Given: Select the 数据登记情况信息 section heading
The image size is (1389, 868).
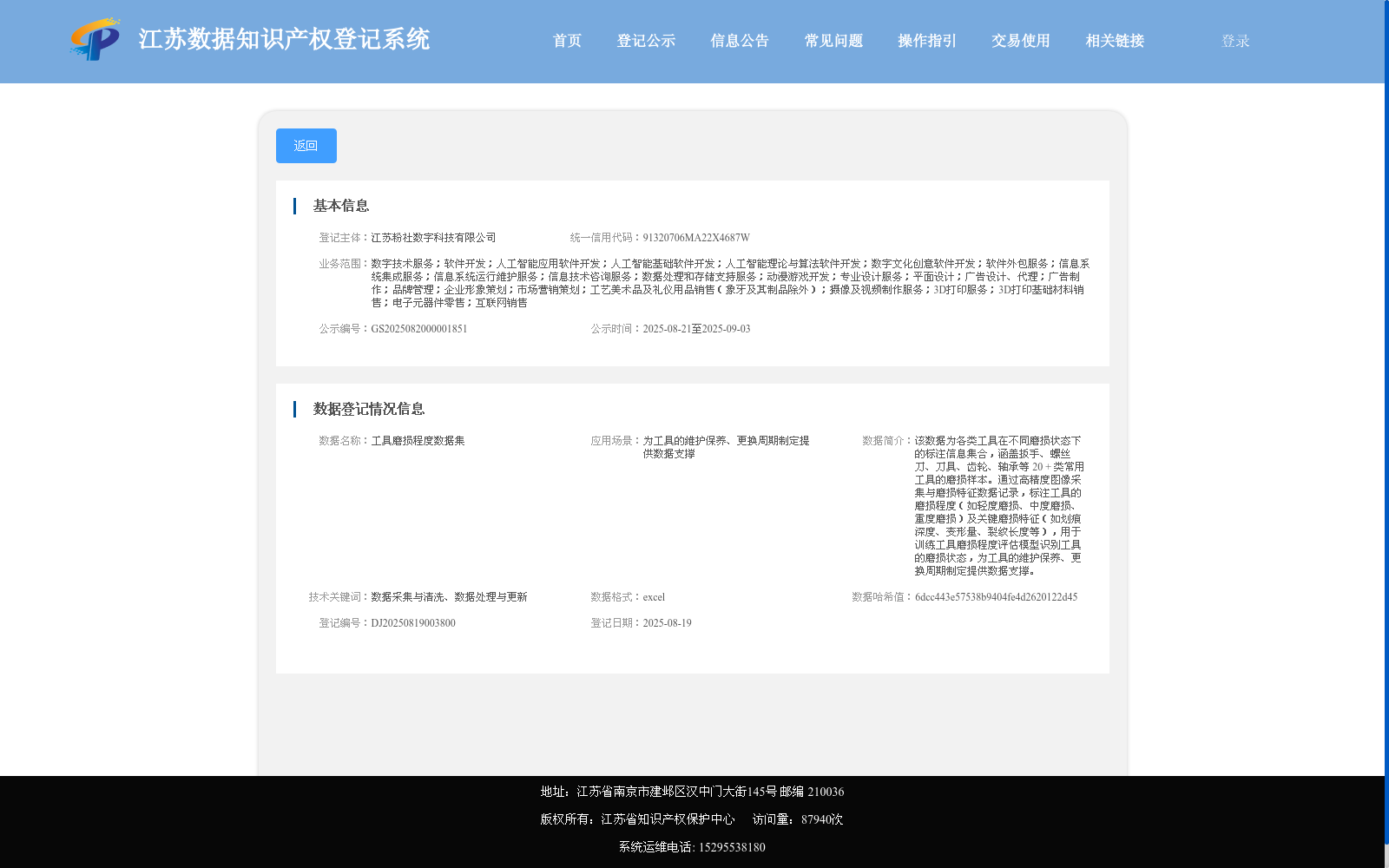Looking at the screenshot, I should pyautogui.click(x=369, y=409).
